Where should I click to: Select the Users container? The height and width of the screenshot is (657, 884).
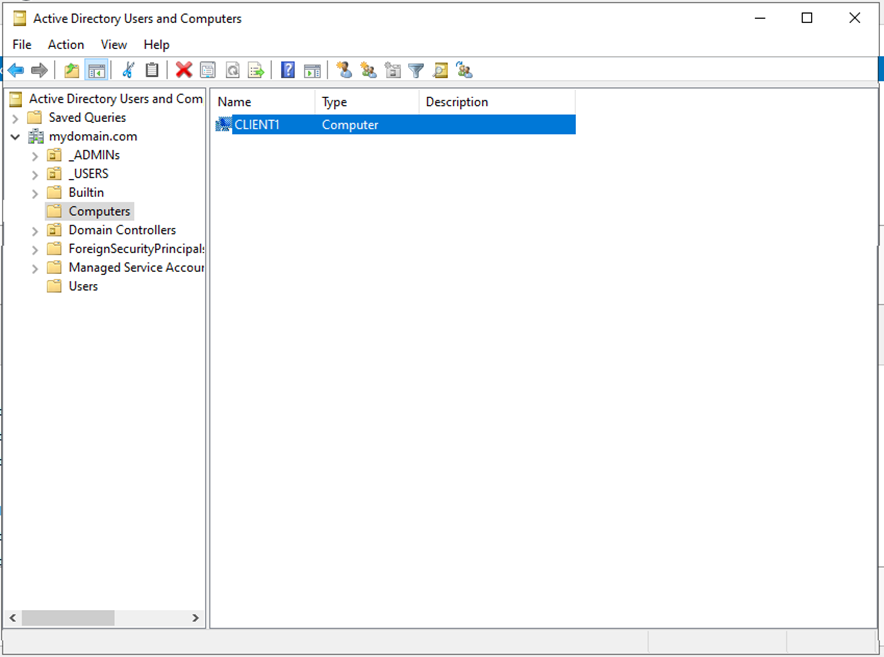83,286
